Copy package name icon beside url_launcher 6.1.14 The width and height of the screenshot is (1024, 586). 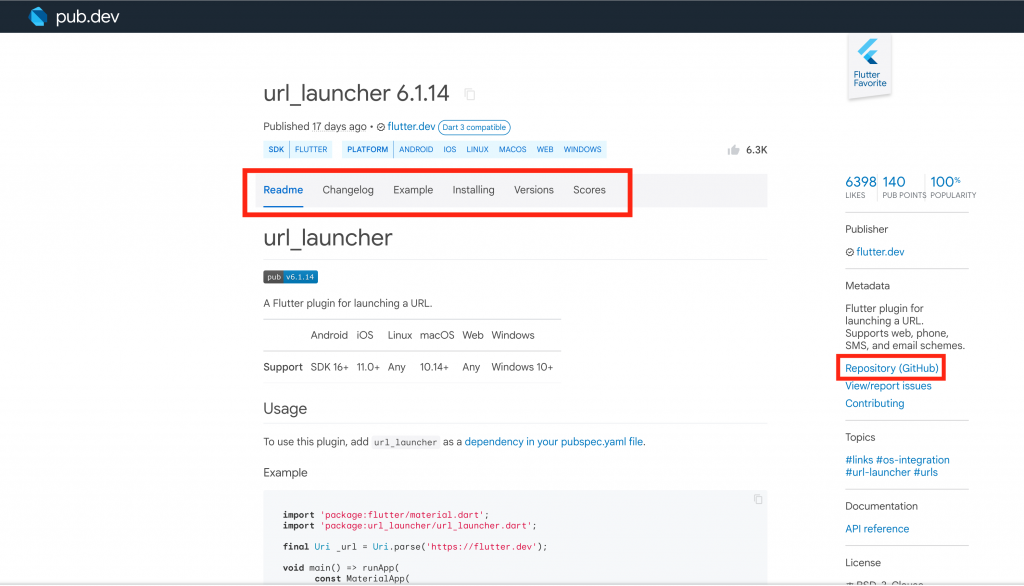point(470,94)
